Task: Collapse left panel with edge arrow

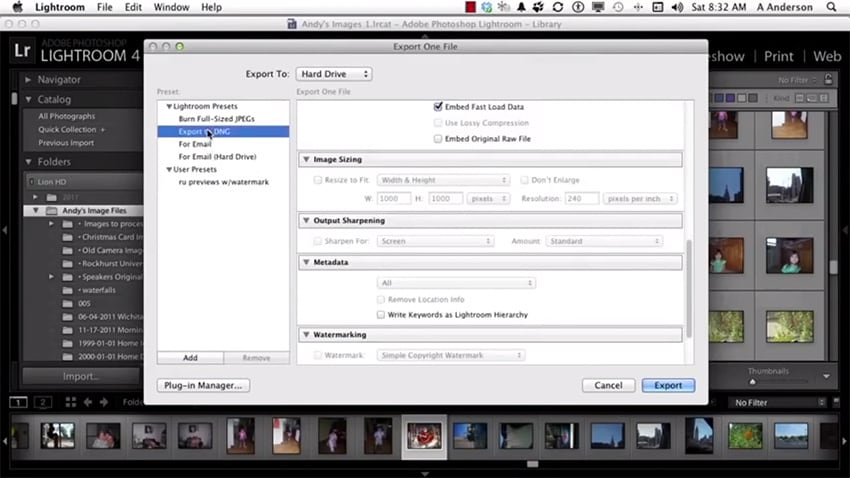Action: (x=4, y=230)
